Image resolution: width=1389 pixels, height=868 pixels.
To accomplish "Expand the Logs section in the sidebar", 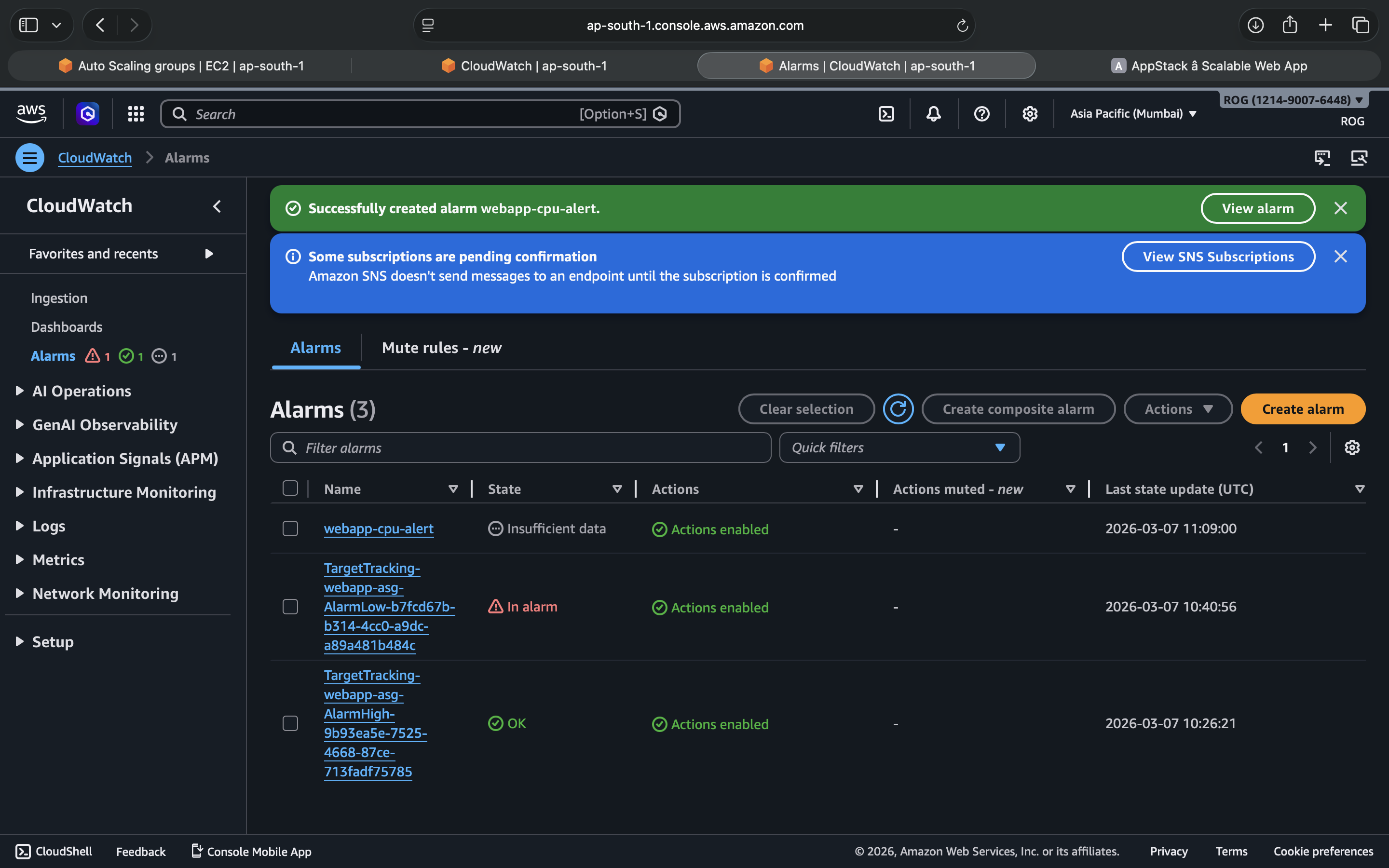I will click(49, 526).
